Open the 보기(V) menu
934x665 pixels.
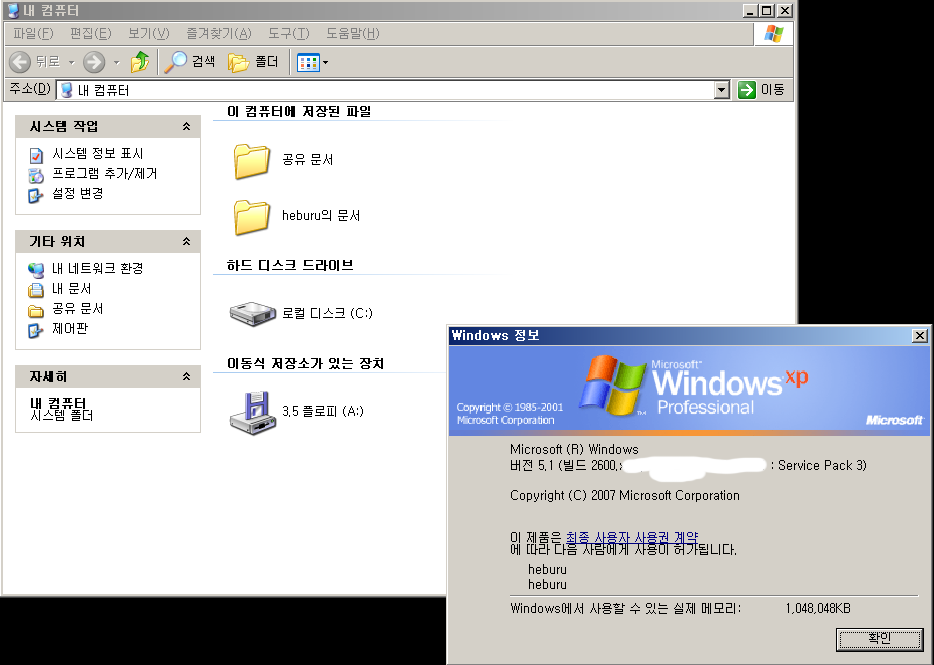pos(149,34)
